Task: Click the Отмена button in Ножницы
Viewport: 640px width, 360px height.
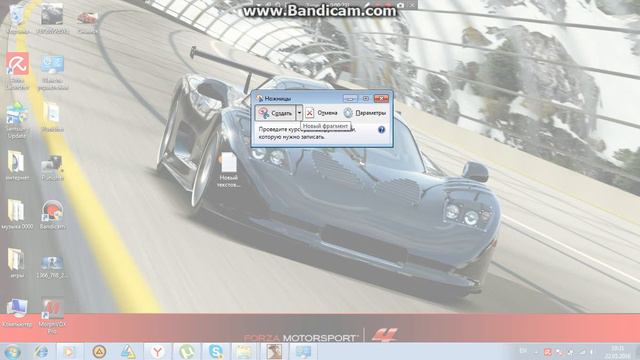Action: pos(322,113)
